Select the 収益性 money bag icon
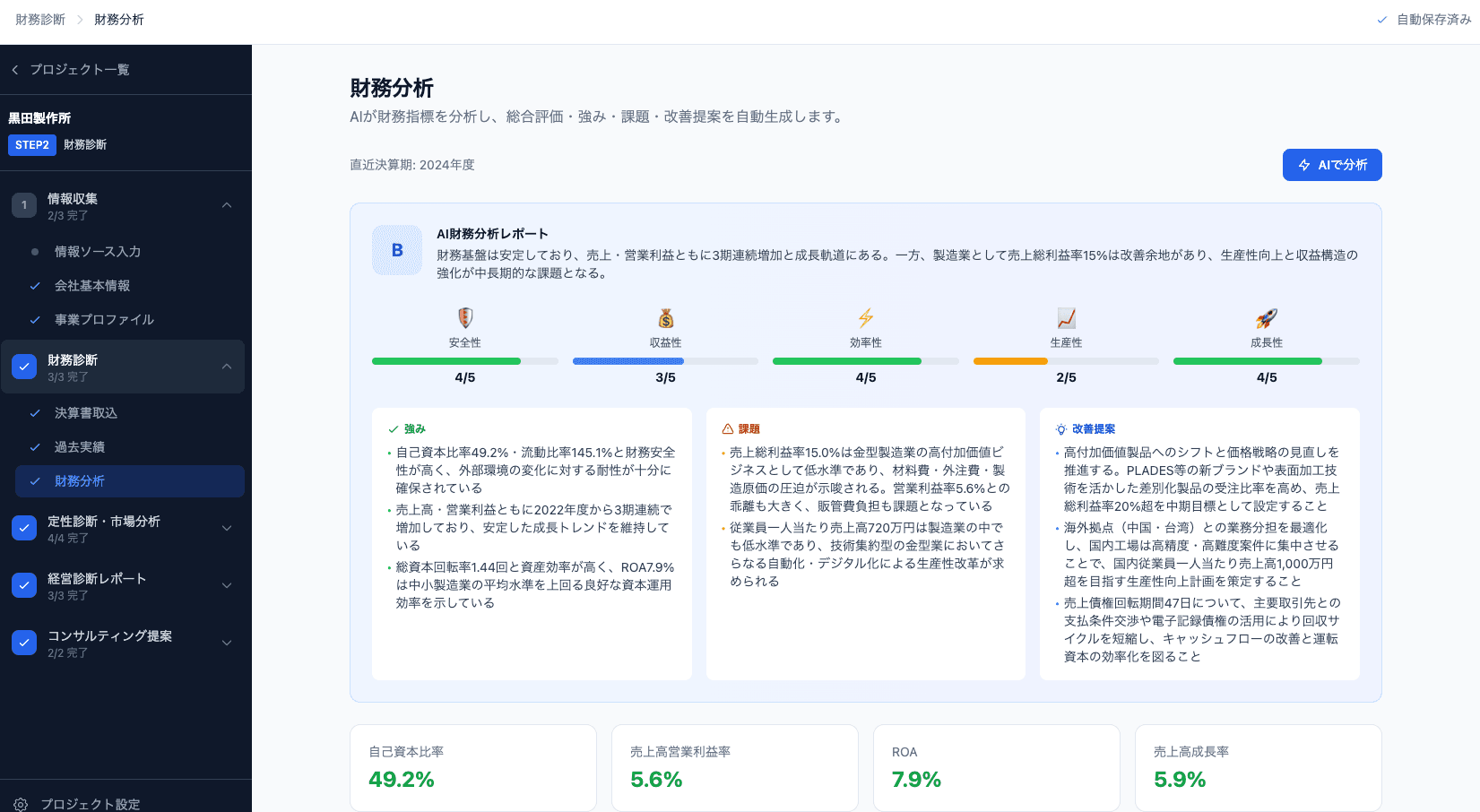Screen dimensions: 1480x812 [x=665, y=318]
